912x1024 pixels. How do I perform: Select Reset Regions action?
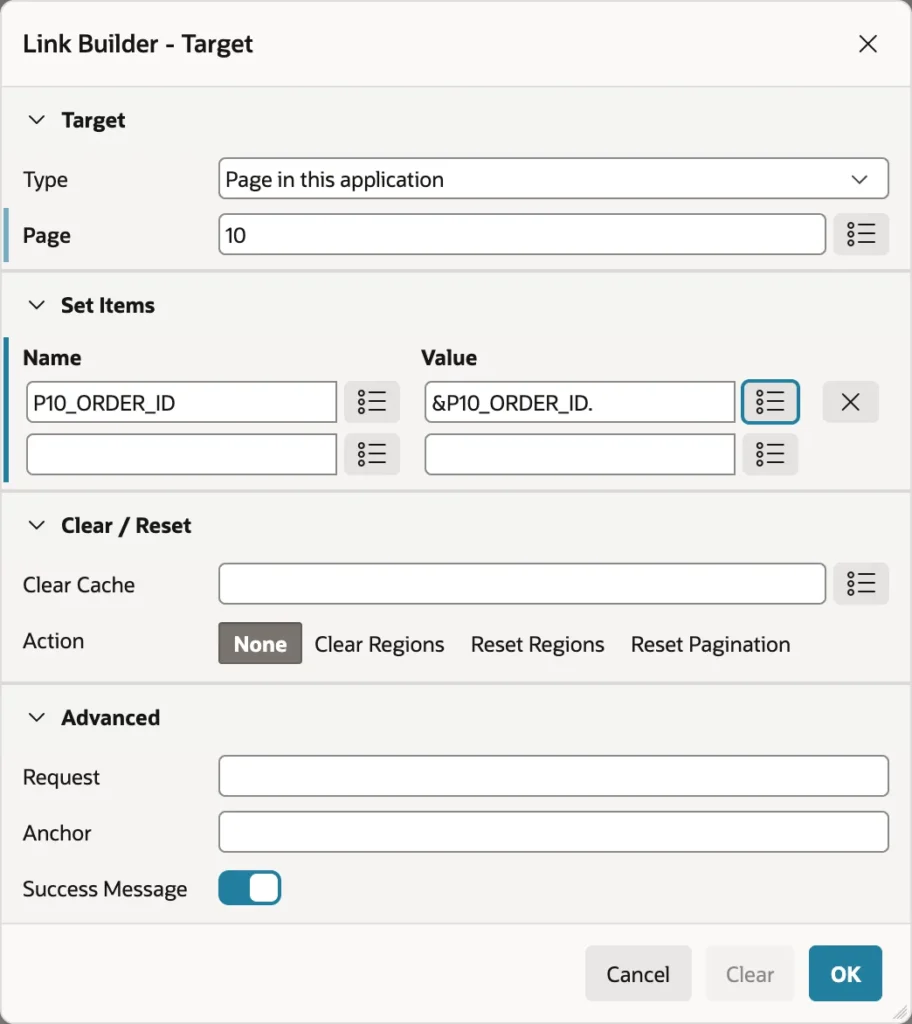click(x=537, y=645)
